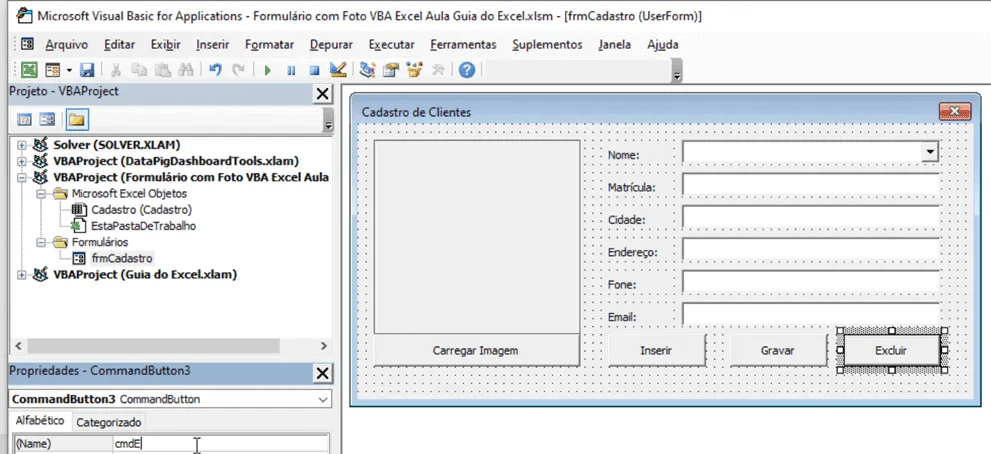Open the Object Browser icon
Screen dimensions: 991x454
click(x=414, y=70)
